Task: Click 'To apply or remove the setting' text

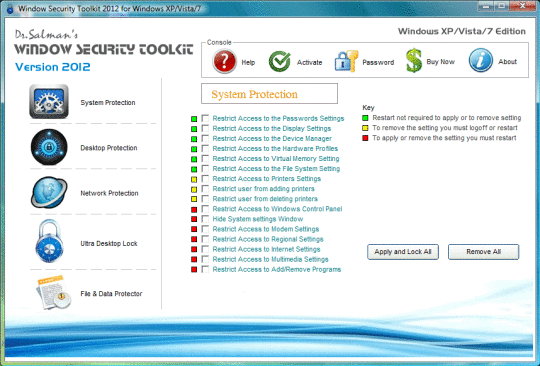Action: [x=444, y=138]
